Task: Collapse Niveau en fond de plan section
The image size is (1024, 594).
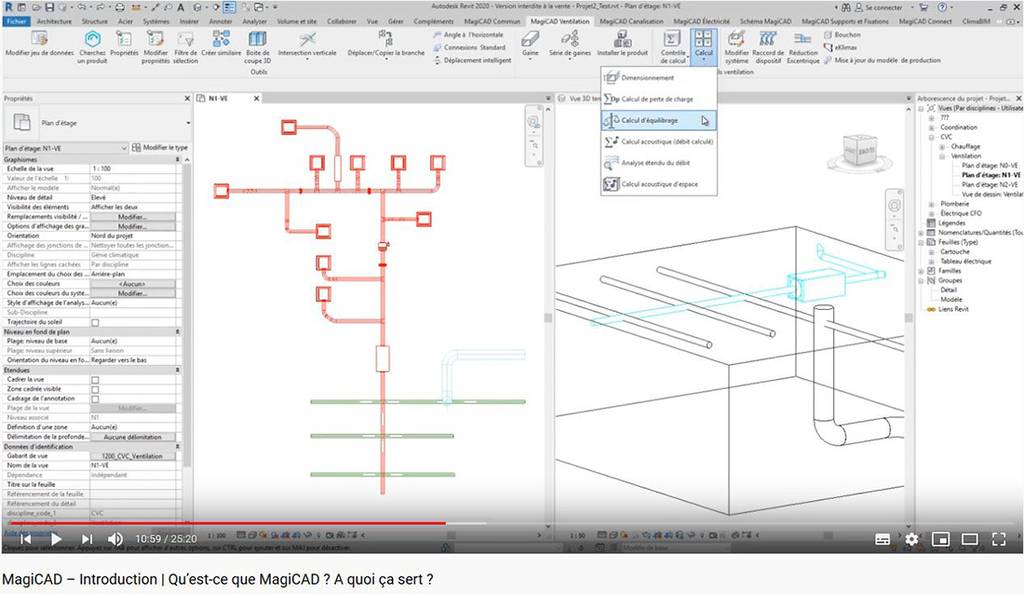Action: 178,332
